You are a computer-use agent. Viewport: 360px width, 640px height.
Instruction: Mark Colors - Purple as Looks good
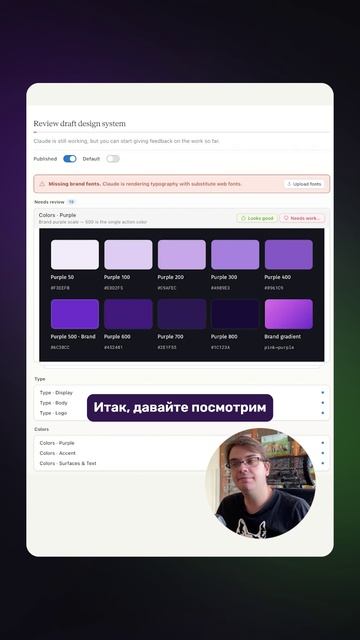tap(257, 218)
